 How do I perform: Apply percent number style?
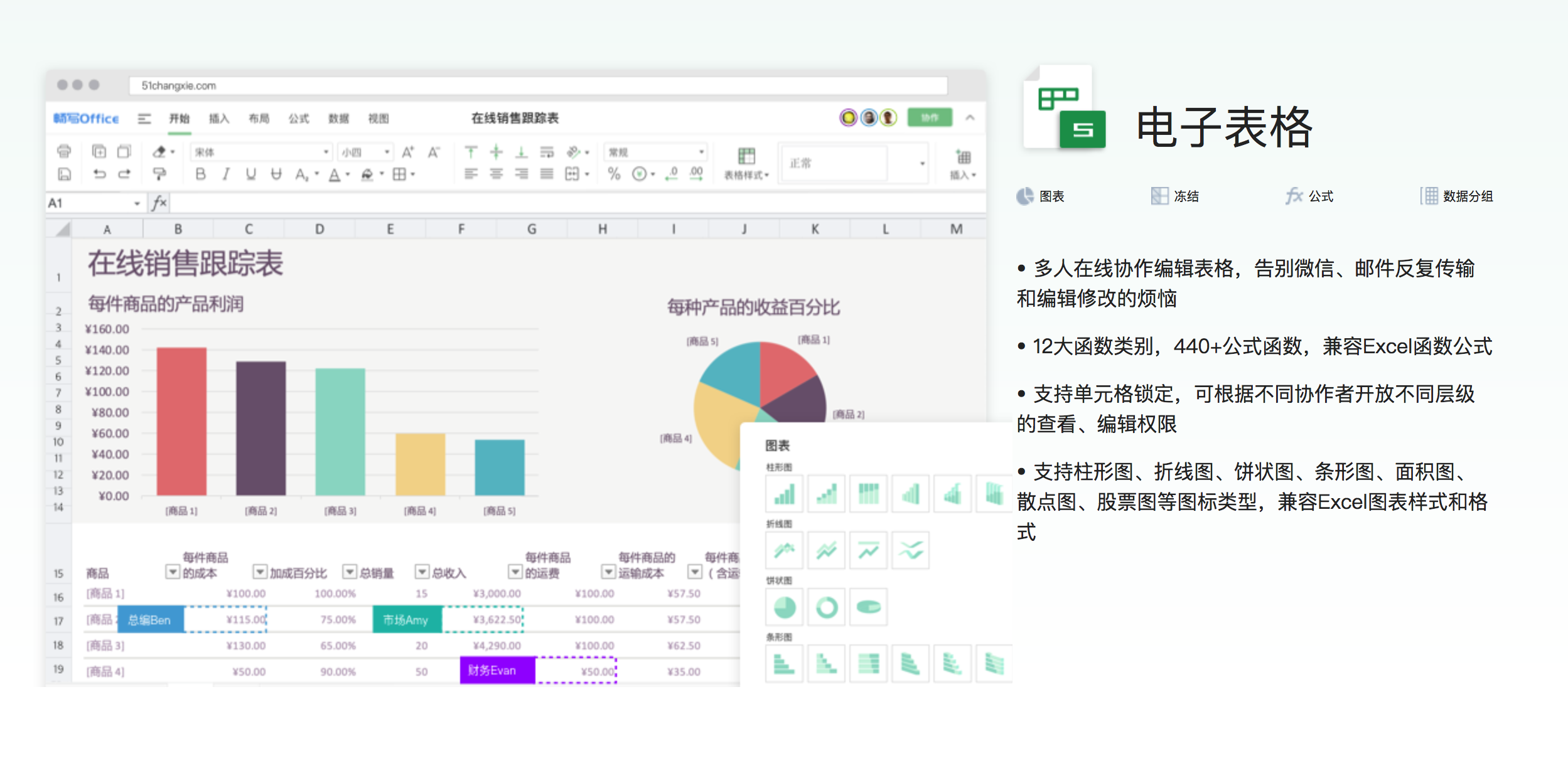(613, 174)
